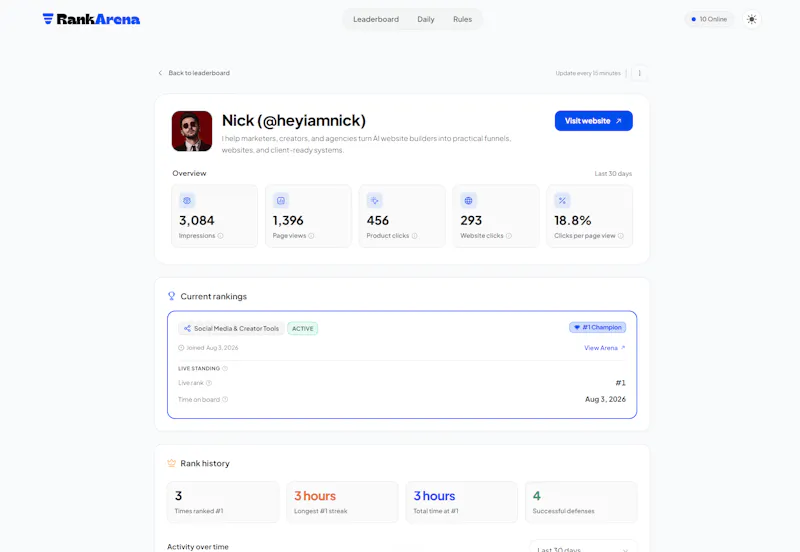This screenshot has width=800, height=552.
Task: Click the Visit website button
Action: [x=593, y=121]
